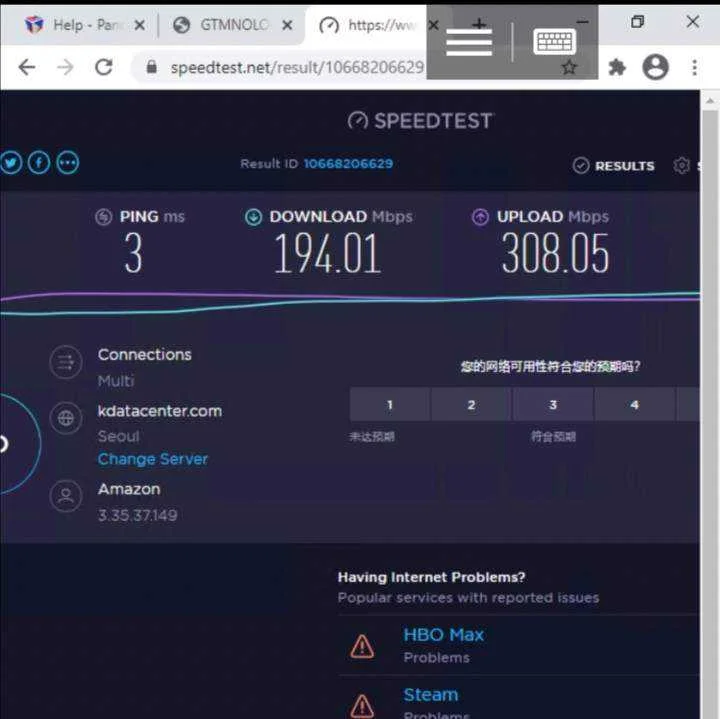
Task: Click the Ping indicator icon
Action: 104,217
